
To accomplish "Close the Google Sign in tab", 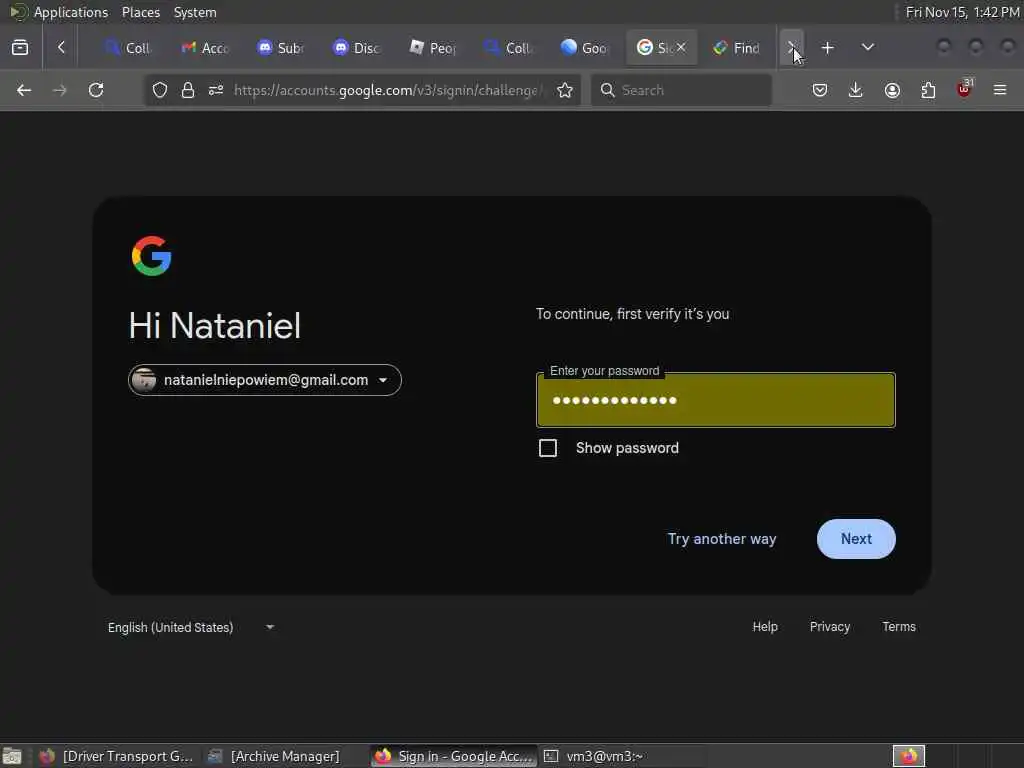I will pos(681,47).
